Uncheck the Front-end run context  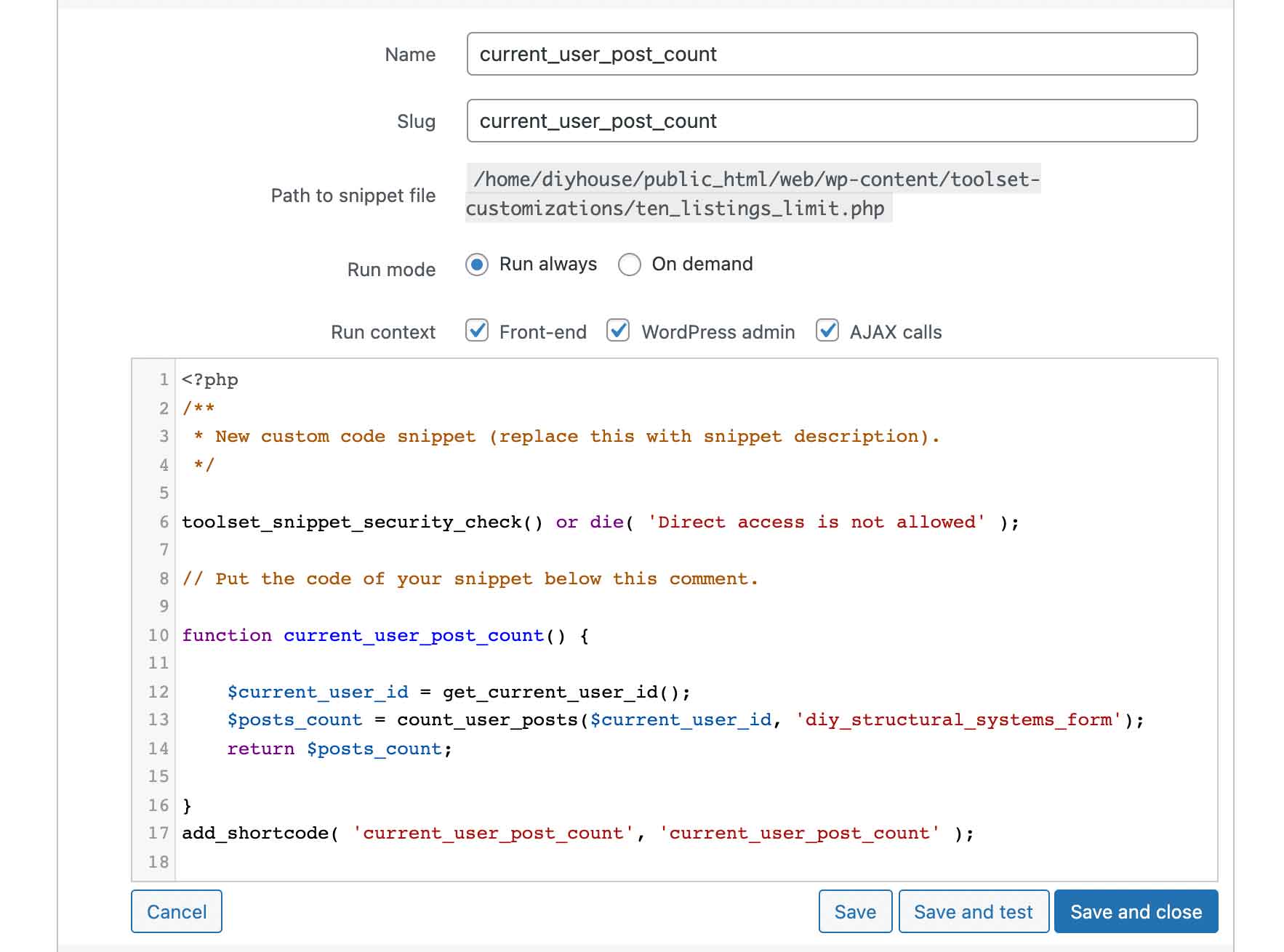[477, 331]
